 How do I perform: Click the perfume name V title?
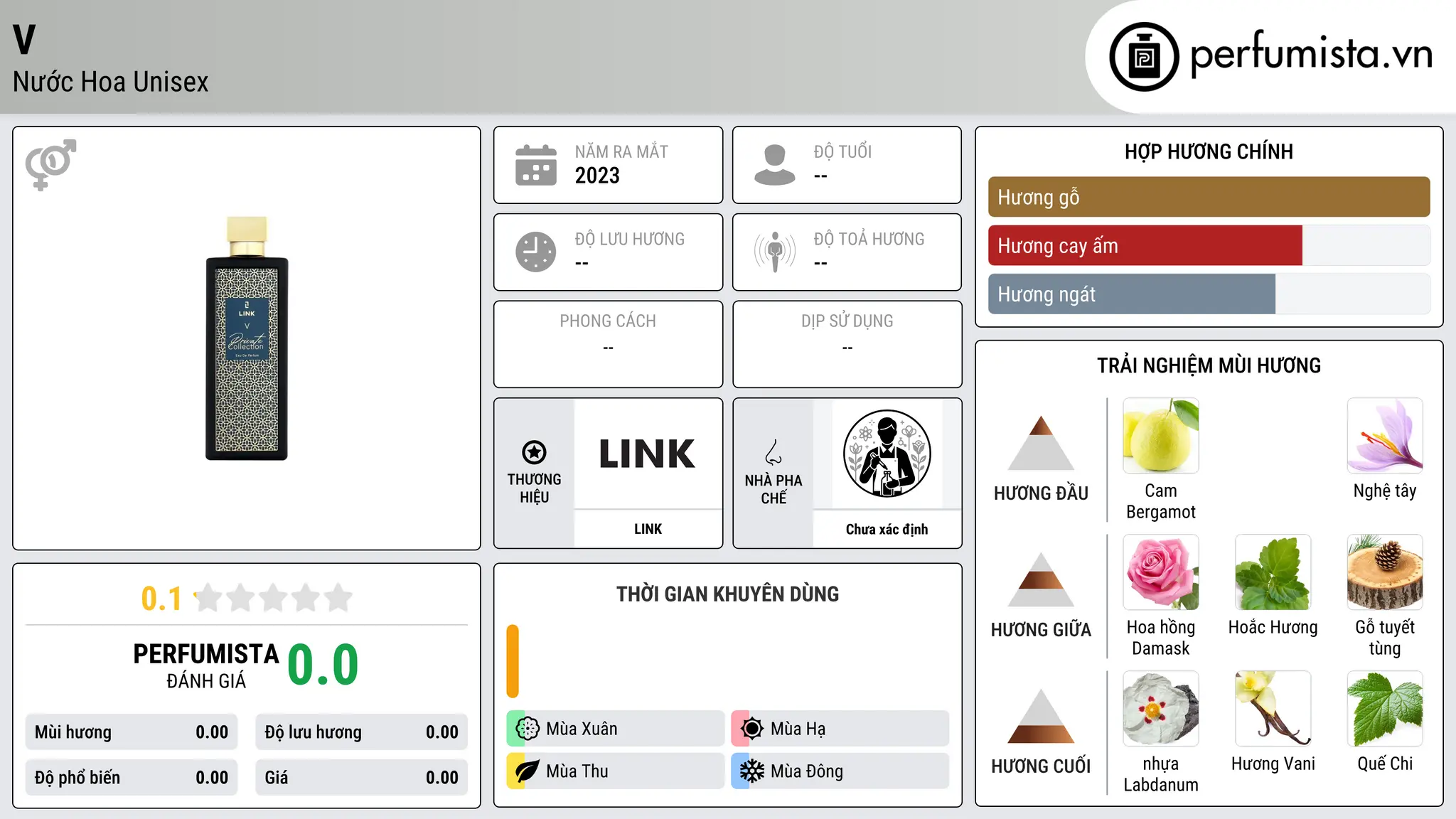(x=24, y=40)
